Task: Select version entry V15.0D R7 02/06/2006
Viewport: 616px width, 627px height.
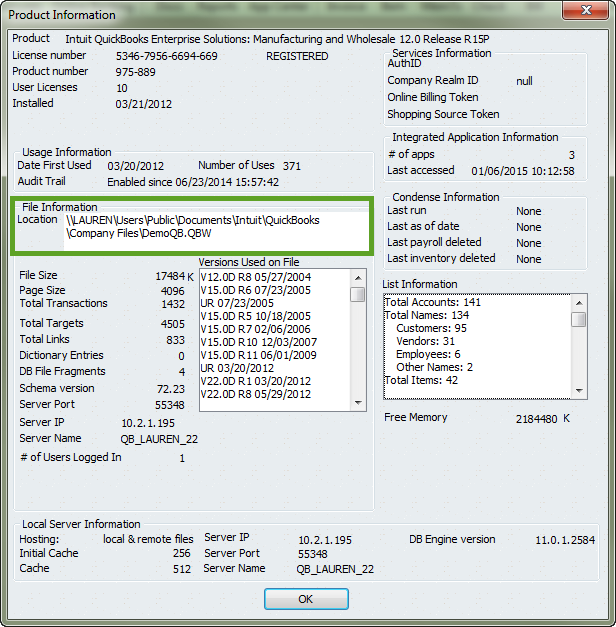Action: 255,329
